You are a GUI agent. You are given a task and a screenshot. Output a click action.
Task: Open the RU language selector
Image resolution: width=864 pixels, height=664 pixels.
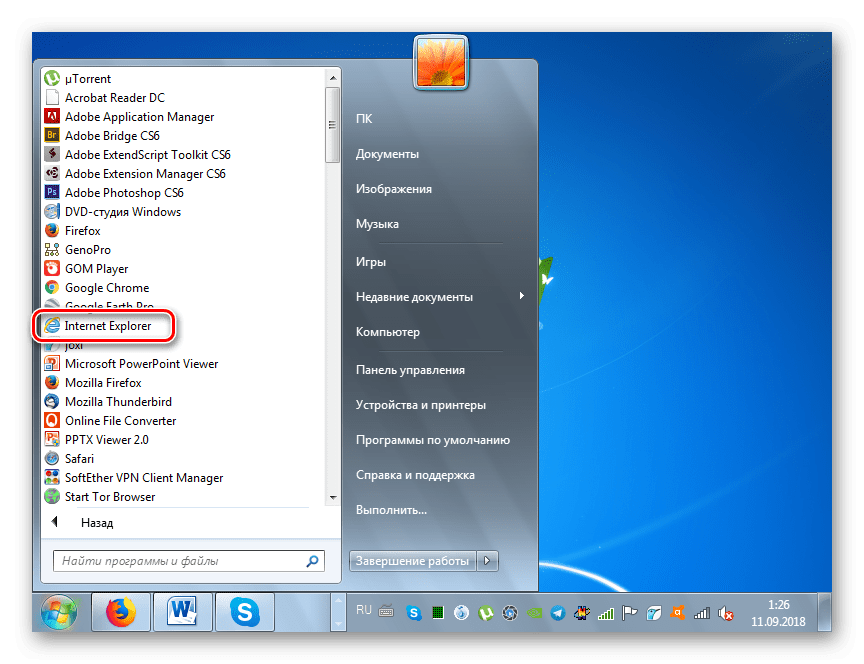[364, 609]
